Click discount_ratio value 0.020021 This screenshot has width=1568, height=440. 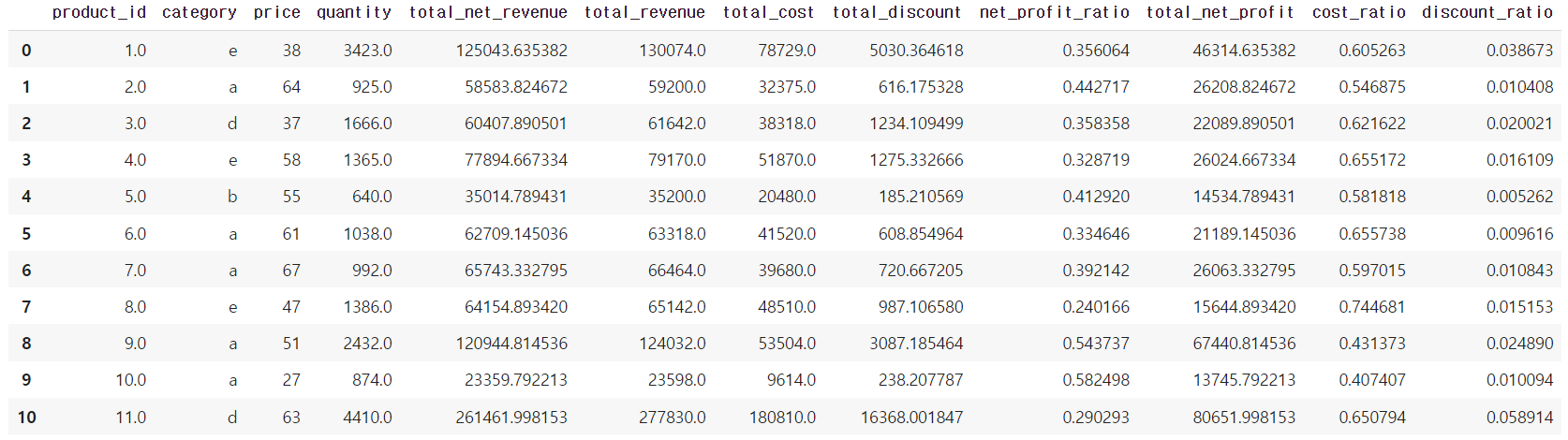click(1519, 124)
